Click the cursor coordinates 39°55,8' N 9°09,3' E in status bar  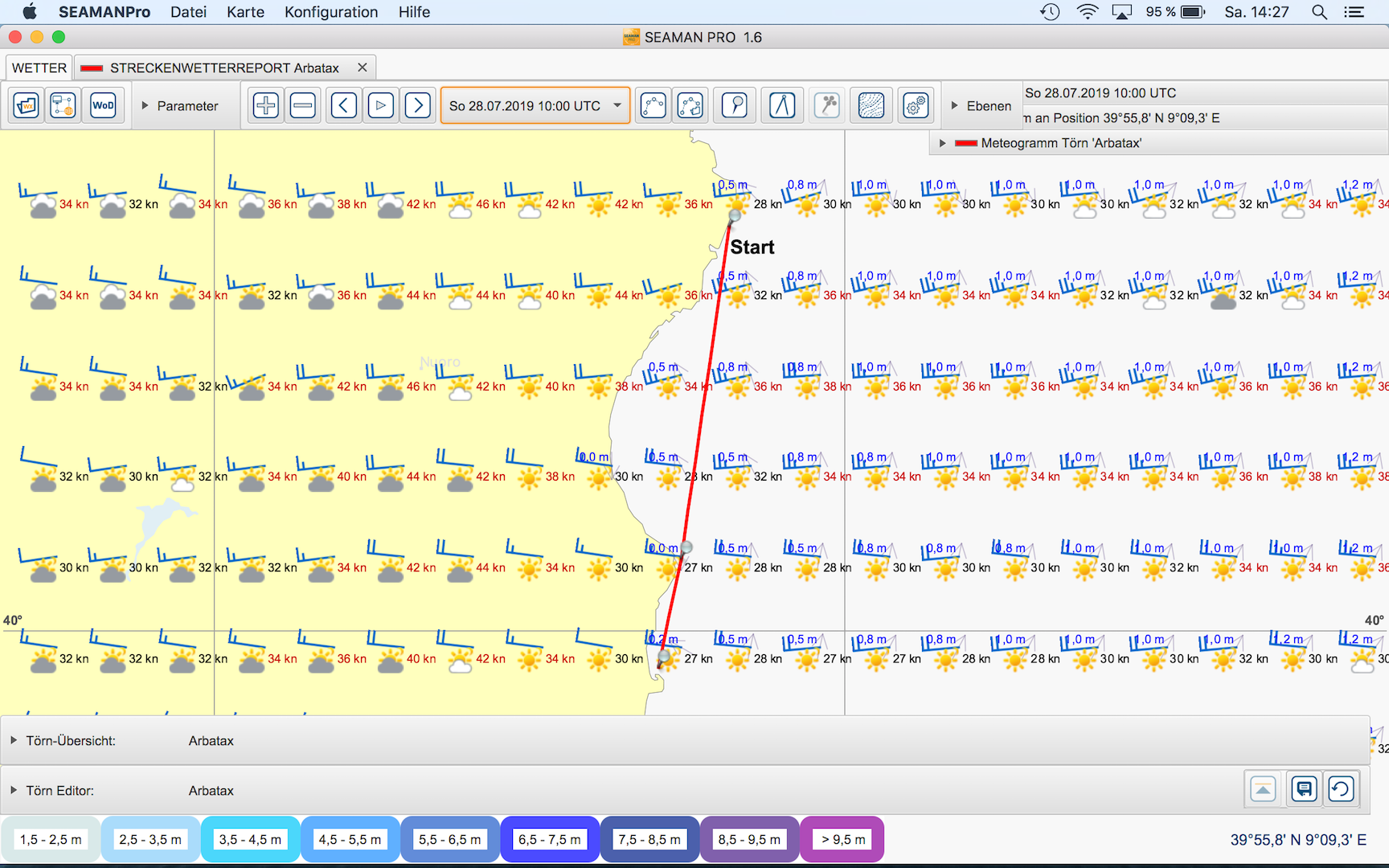coord(1298,840)
